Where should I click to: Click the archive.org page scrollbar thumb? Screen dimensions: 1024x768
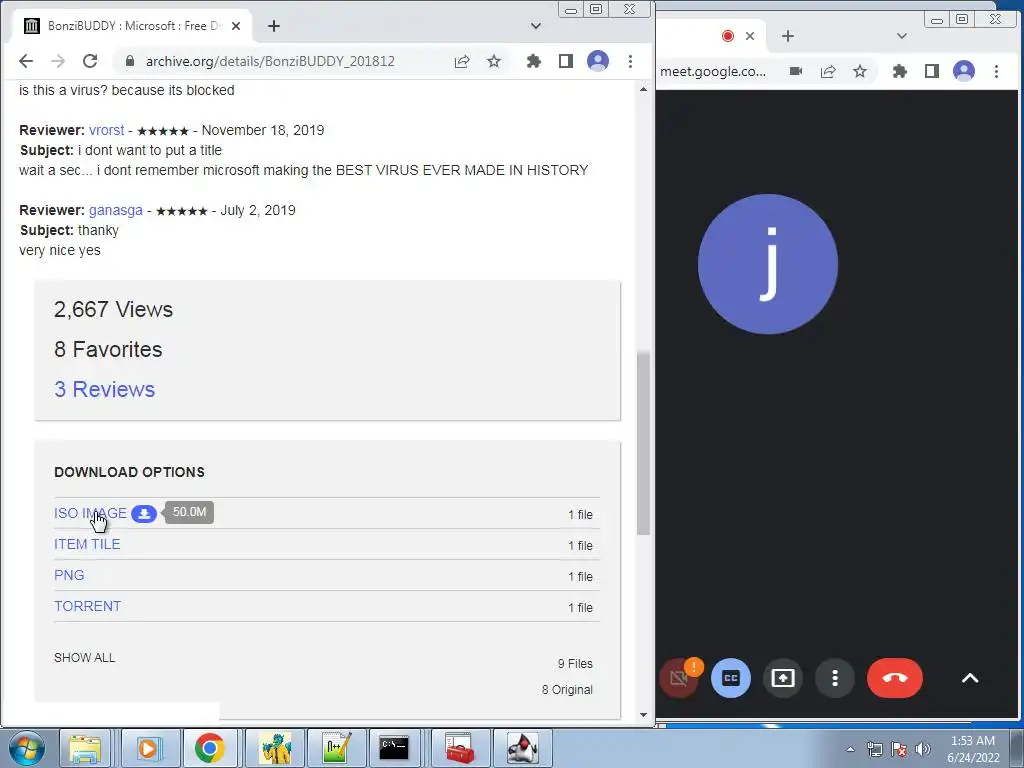643,443
